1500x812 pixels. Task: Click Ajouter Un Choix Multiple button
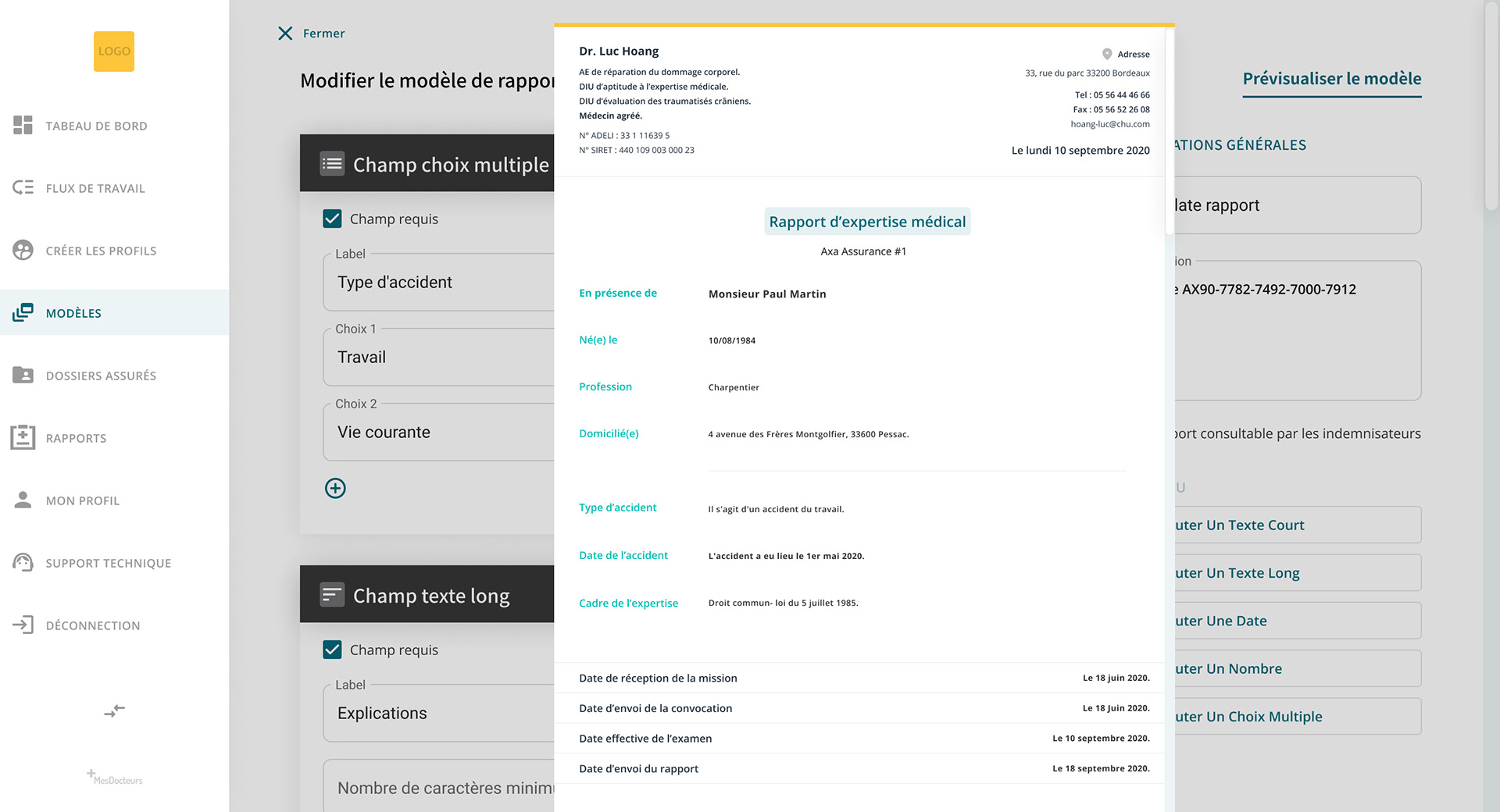pos(1298,716)
